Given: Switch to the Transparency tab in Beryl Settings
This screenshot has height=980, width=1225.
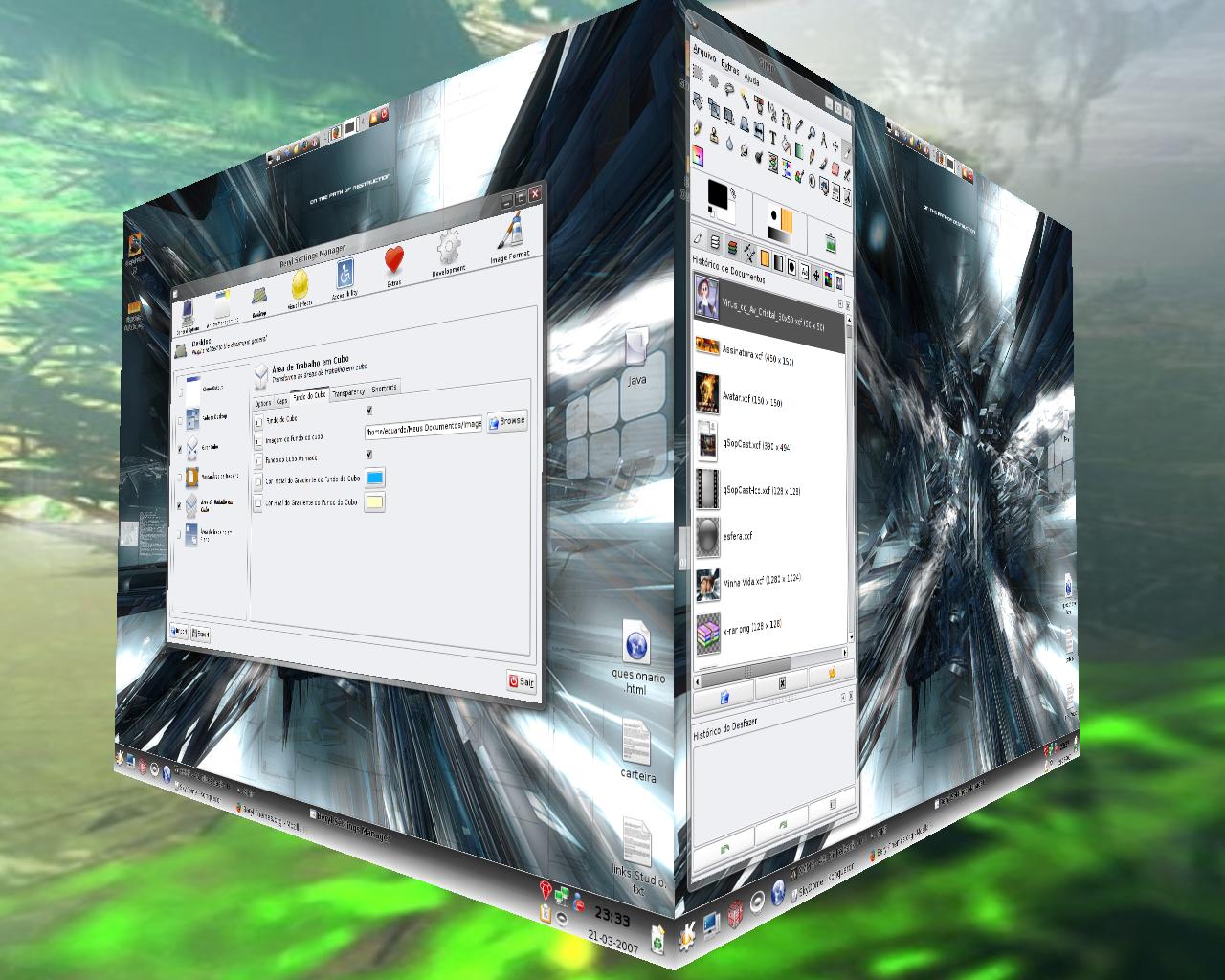Looking at the screenshot, I should click(x=348, y=392).
